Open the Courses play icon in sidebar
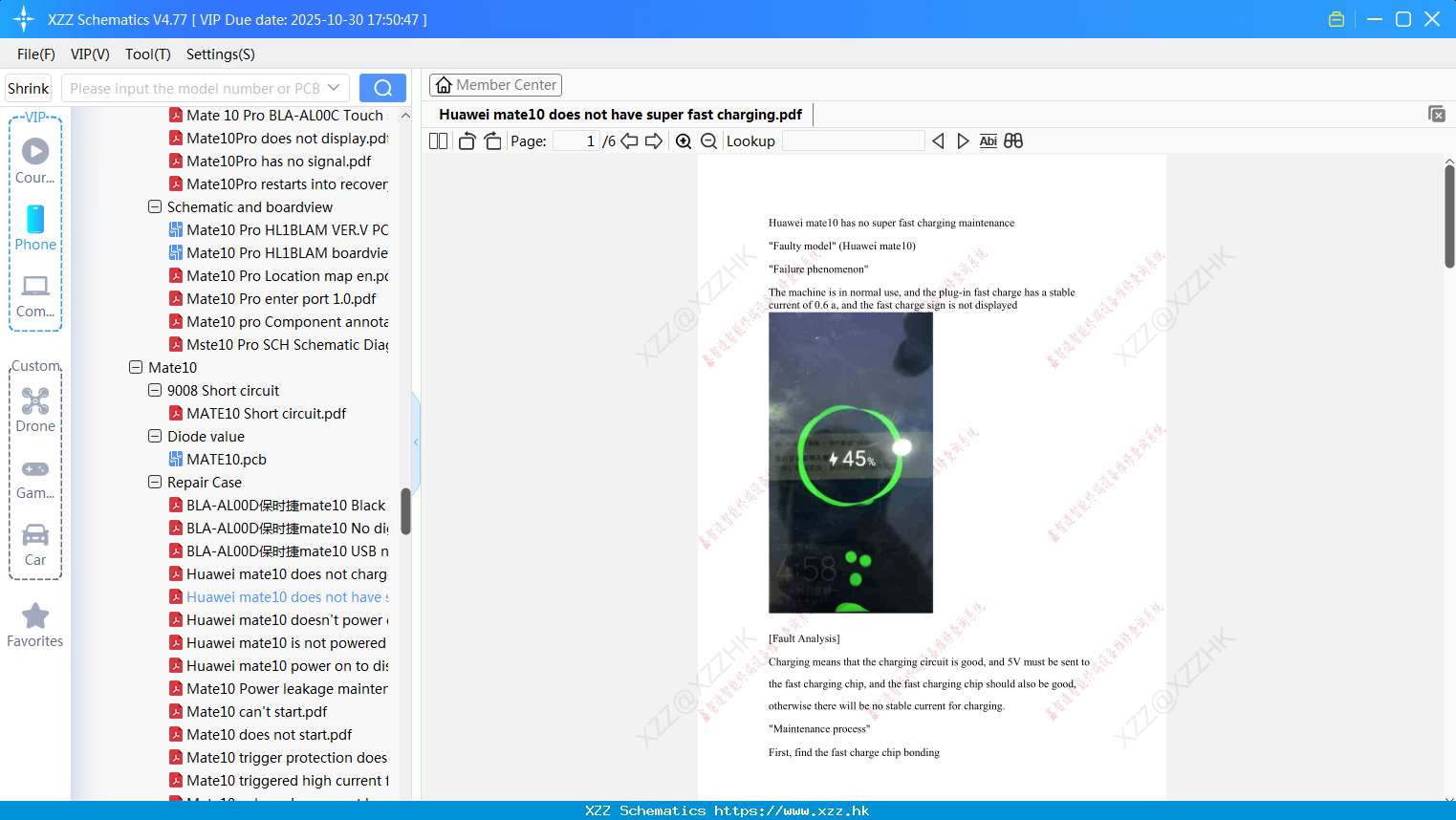Viewport: 1456px width, 820px height. tap(35, 151)
